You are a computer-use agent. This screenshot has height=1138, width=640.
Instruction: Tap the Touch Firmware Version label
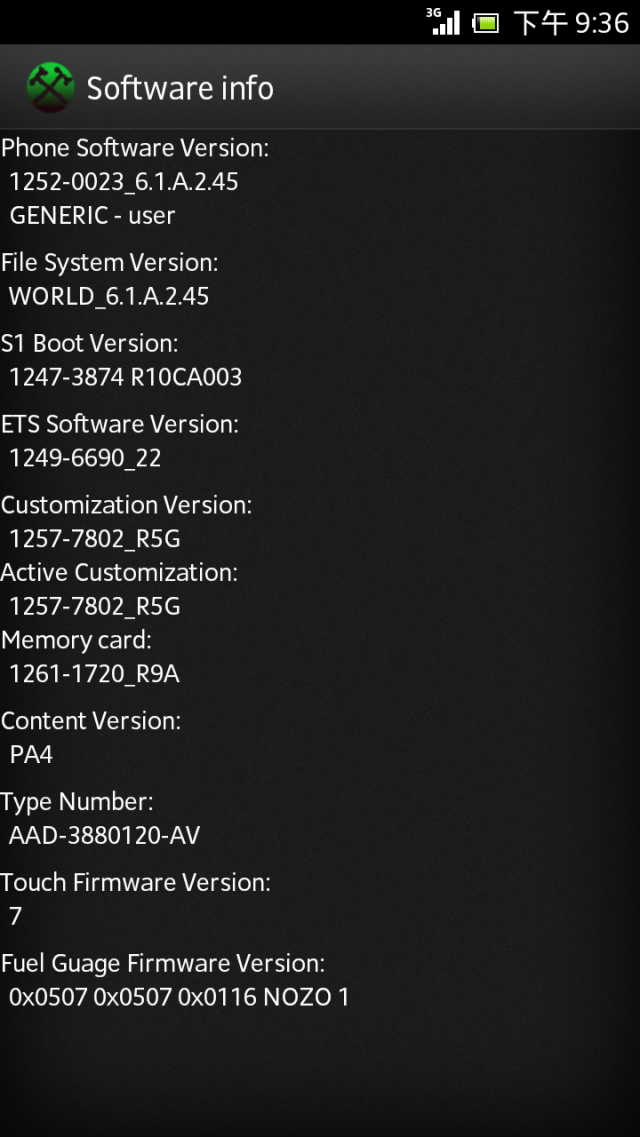point(136,883)
